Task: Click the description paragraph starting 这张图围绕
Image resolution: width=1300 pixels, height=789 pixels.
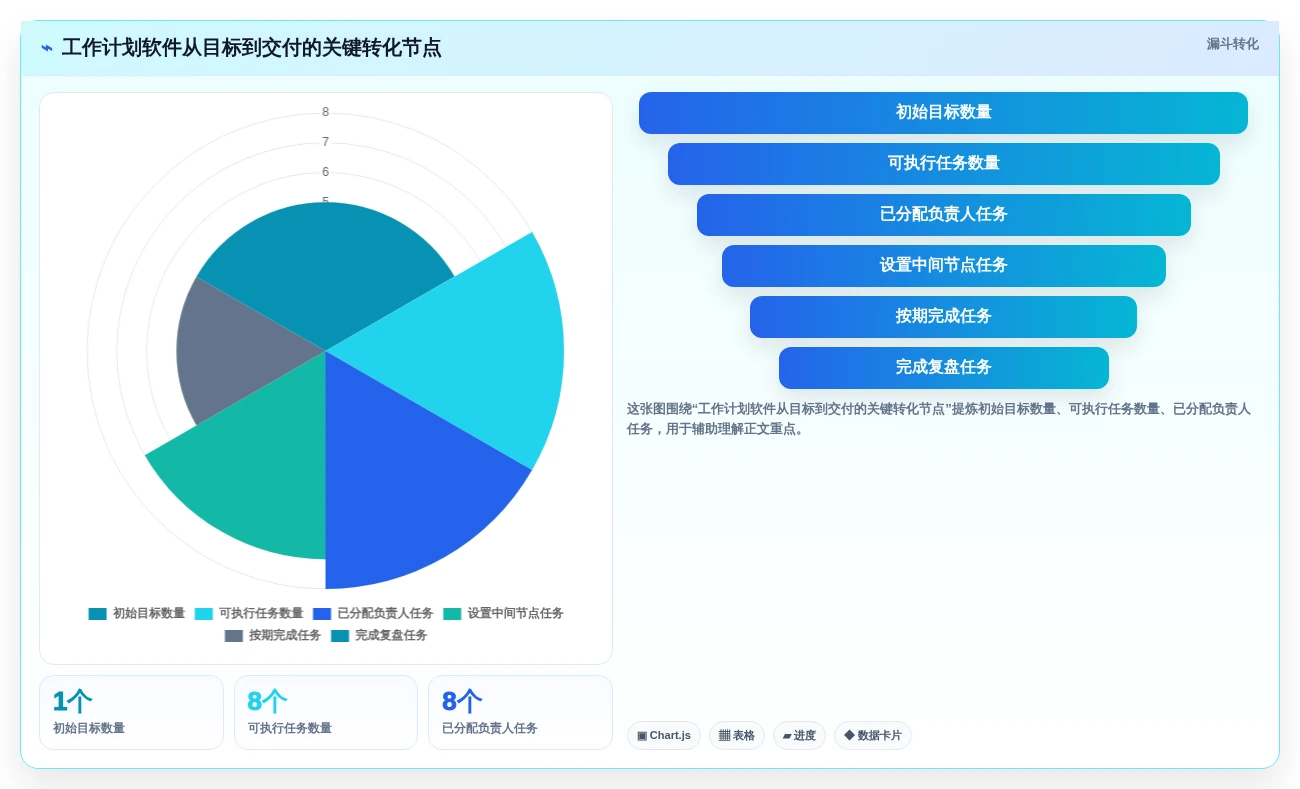Action: click(940, 419)
